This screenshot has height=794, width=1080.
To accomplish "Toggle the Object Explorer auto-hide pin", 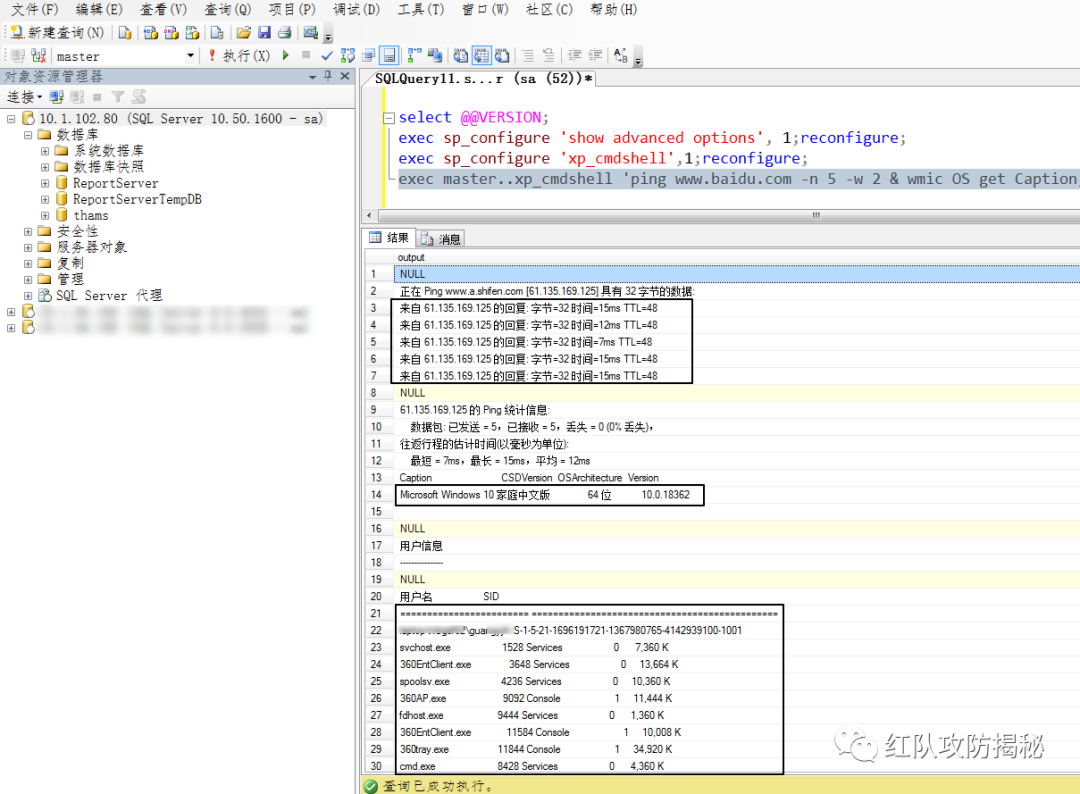I will (x=329, y=76).
